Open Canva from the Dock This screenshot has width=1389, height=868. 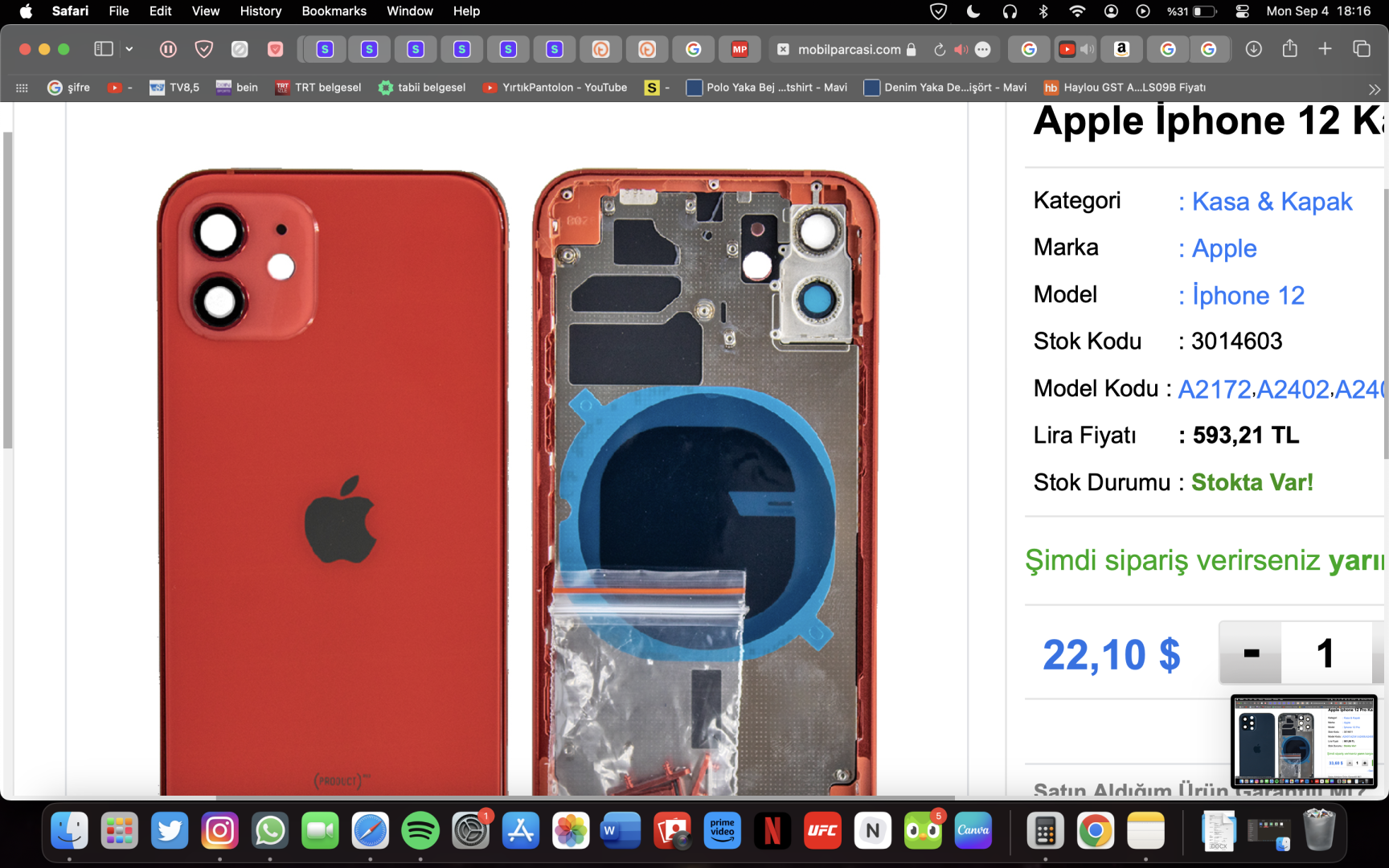[x=973, y=830]
